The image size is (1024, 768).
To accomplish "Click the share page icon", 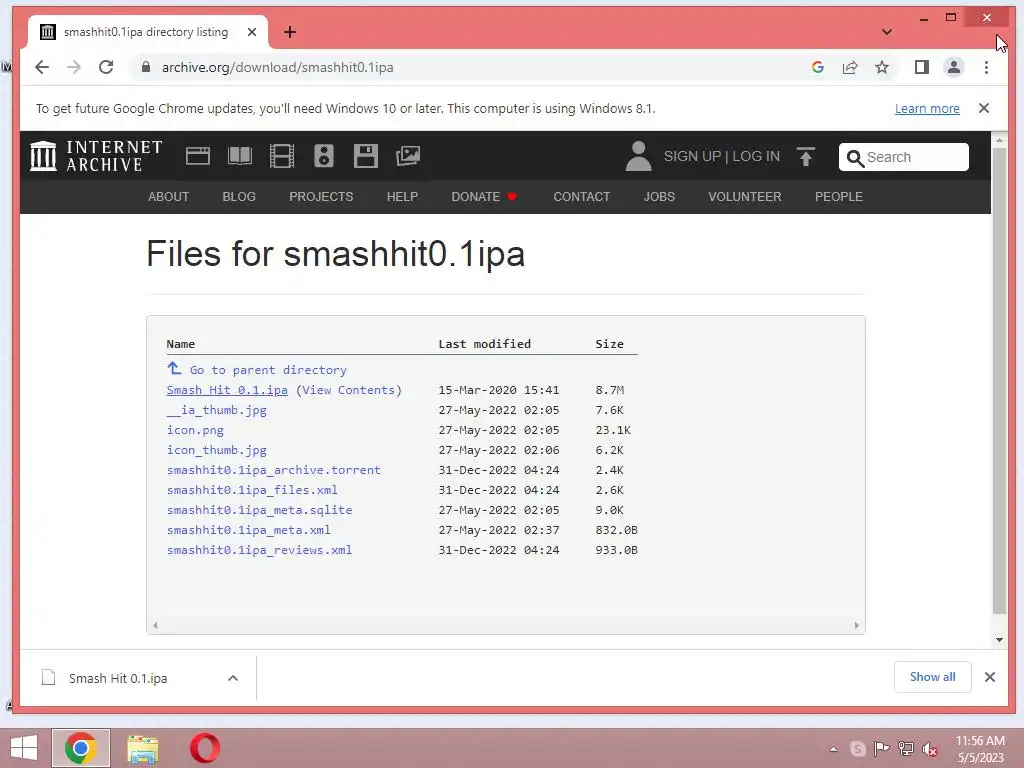I will coord(850,67).
